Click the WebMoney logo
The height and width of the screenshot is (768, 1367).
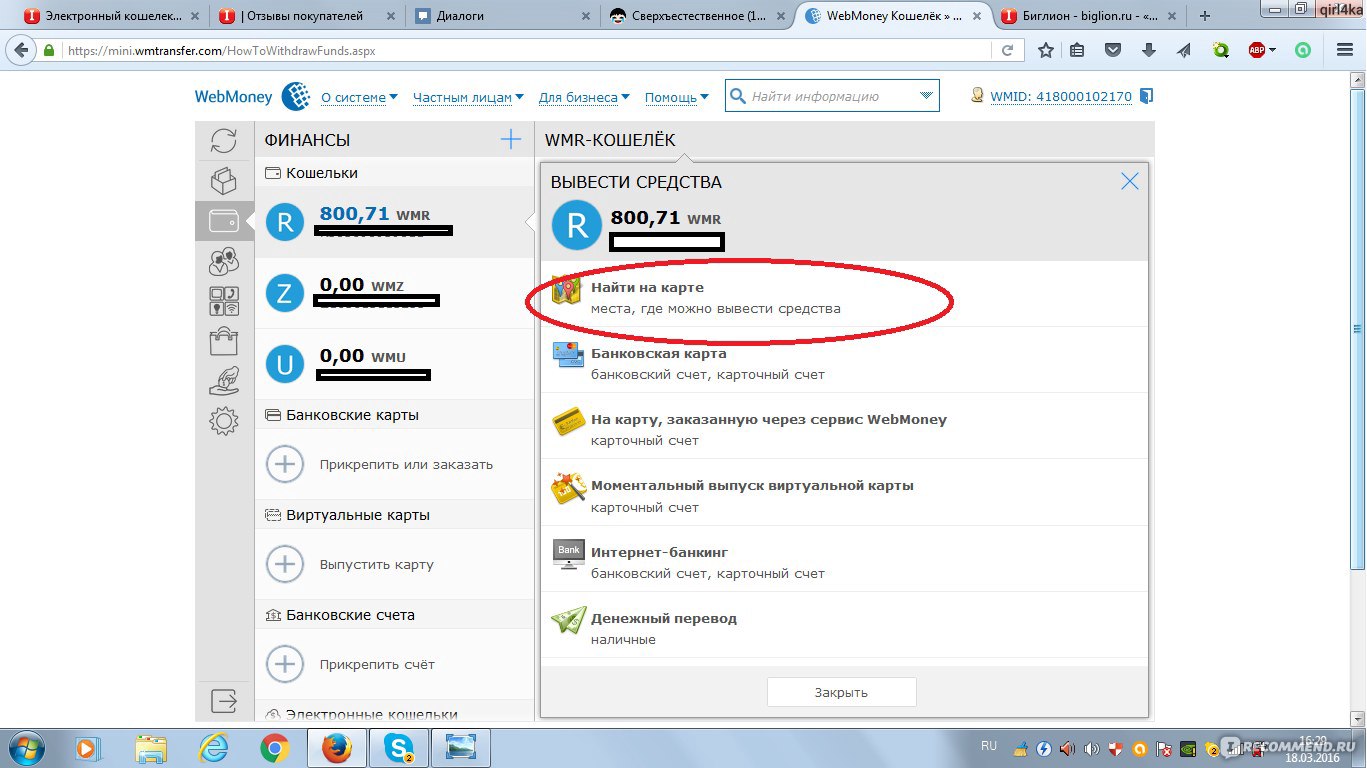click(x=252, y=97)
